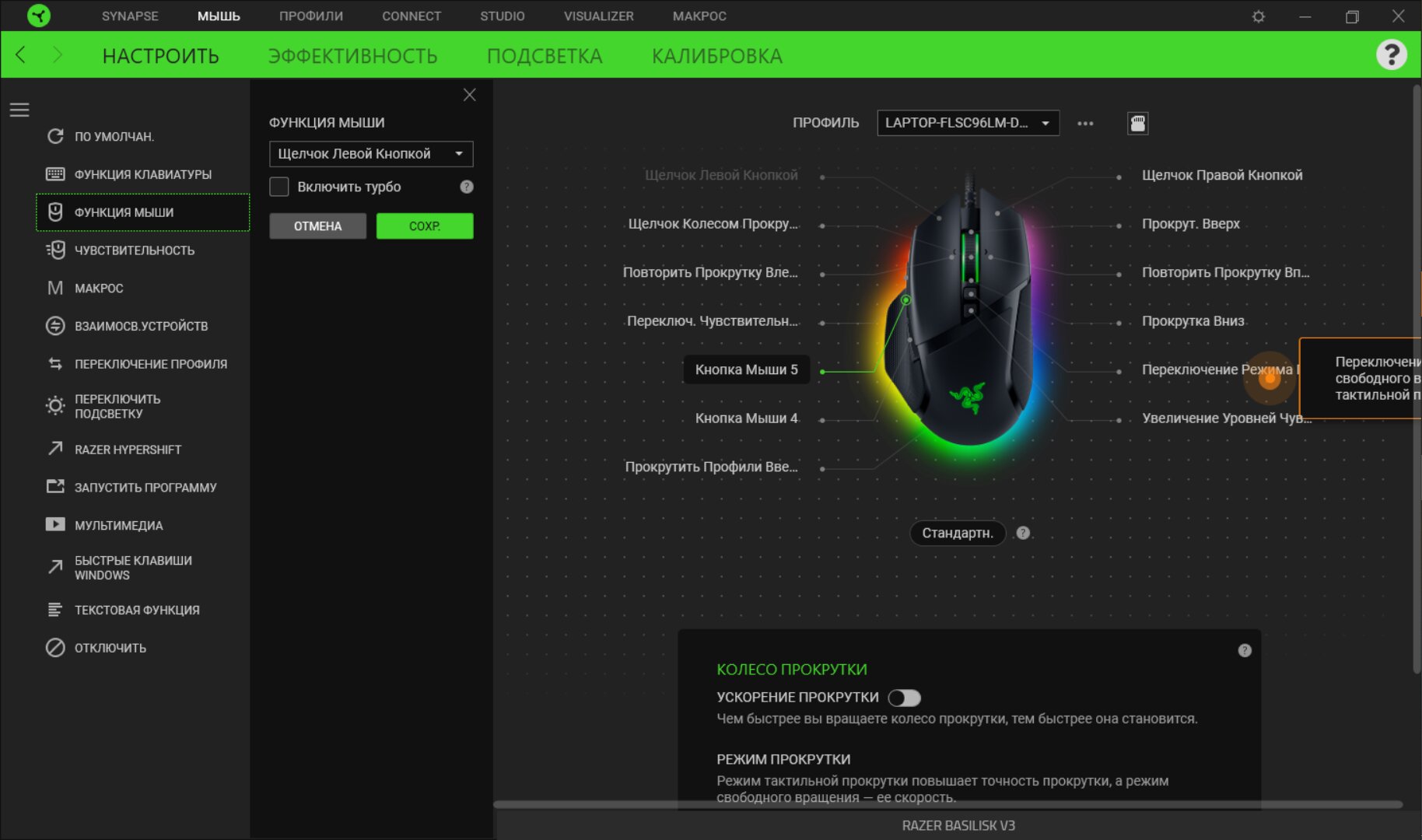Viewport: 1422px width, 840px height.
Task: Collapse the hamburger sidebar menu
Action: click(x=19, y=110)
